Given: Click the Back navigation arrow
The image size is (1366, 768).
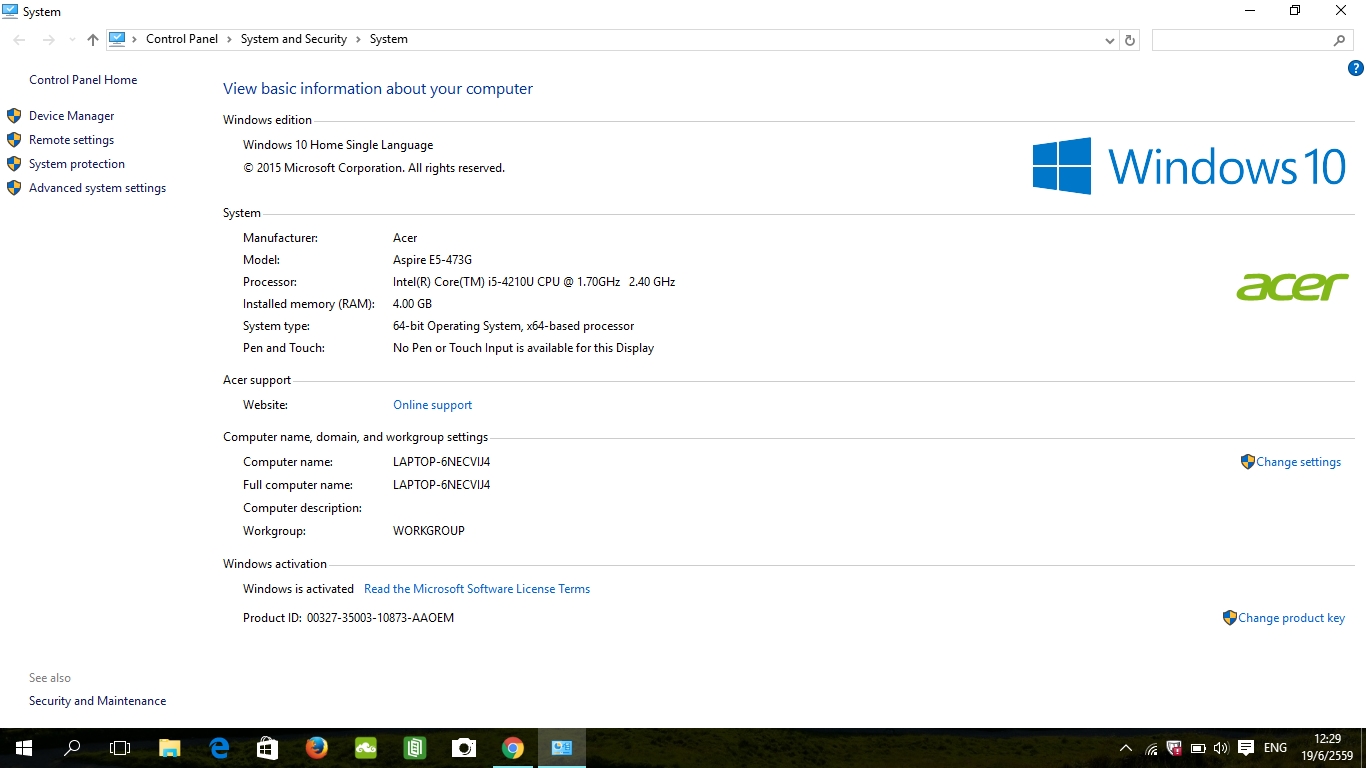Looking at the screenshot, I should pyautogui.click(x=20, y=40).
